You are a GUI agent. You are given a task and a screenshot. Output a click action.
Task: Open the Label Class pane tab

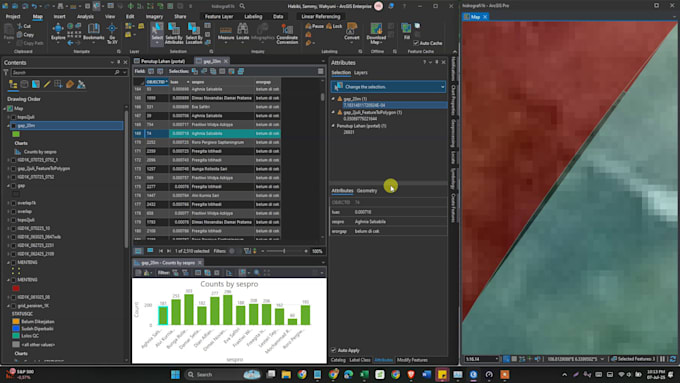[360, 360]
